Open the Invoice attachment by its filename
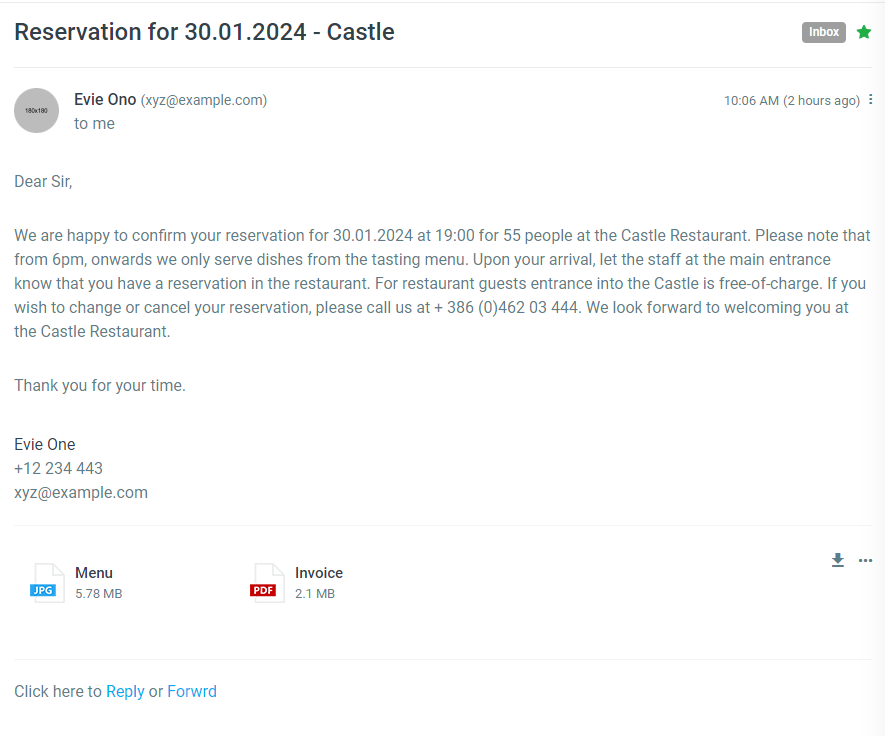Screen dimensions: 885x736 (319, 573)
